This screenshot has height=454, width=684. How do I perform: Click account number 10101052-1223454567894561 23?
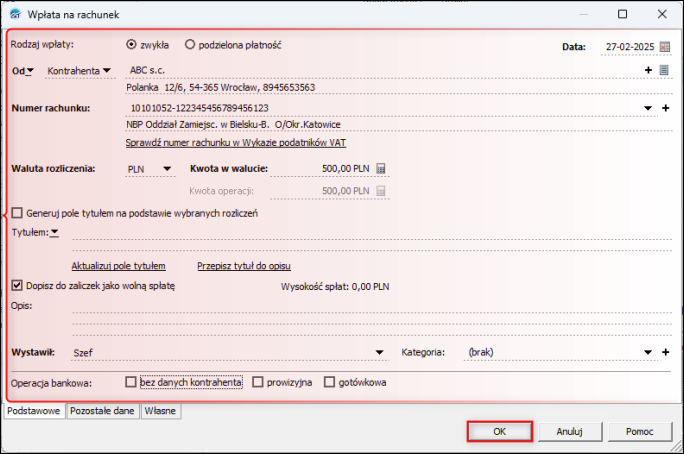coord(200,108)
